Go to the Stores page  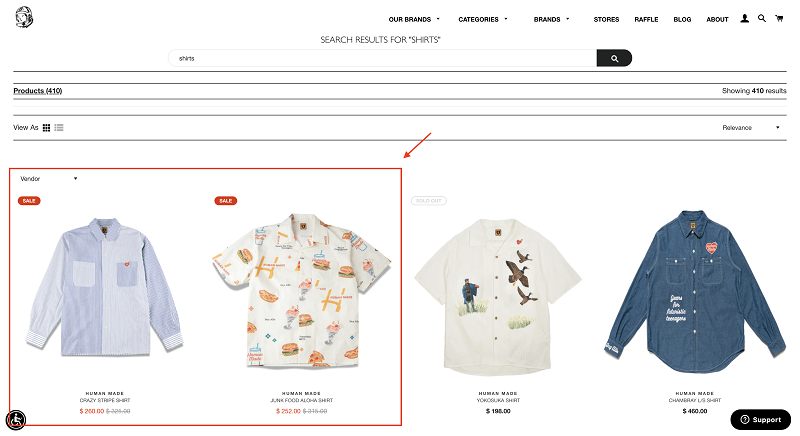click(x=606, y=19)
